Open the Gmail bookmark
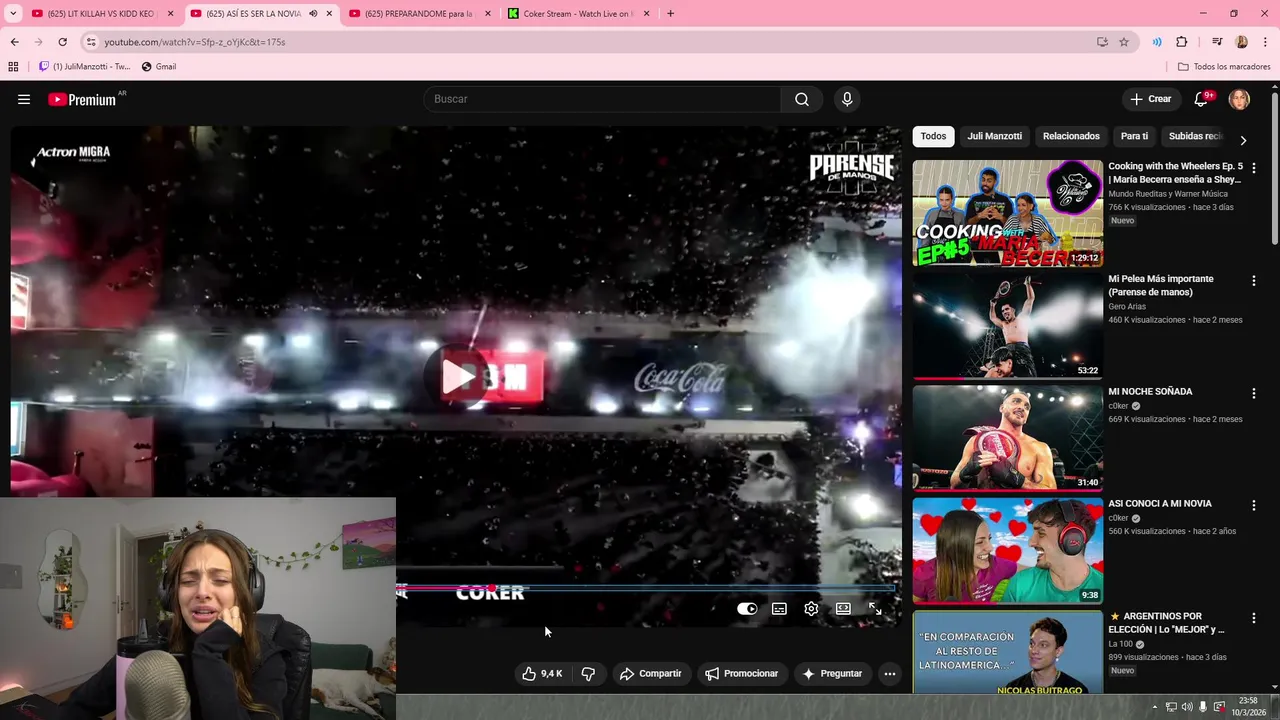Screen dimensions: 1280x720 159,67
